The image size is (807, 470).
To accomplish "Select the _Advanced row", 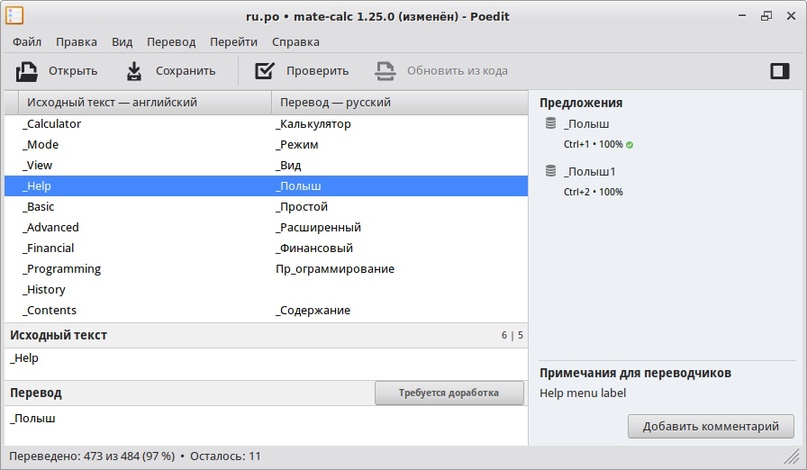I will tap(266, 227).
